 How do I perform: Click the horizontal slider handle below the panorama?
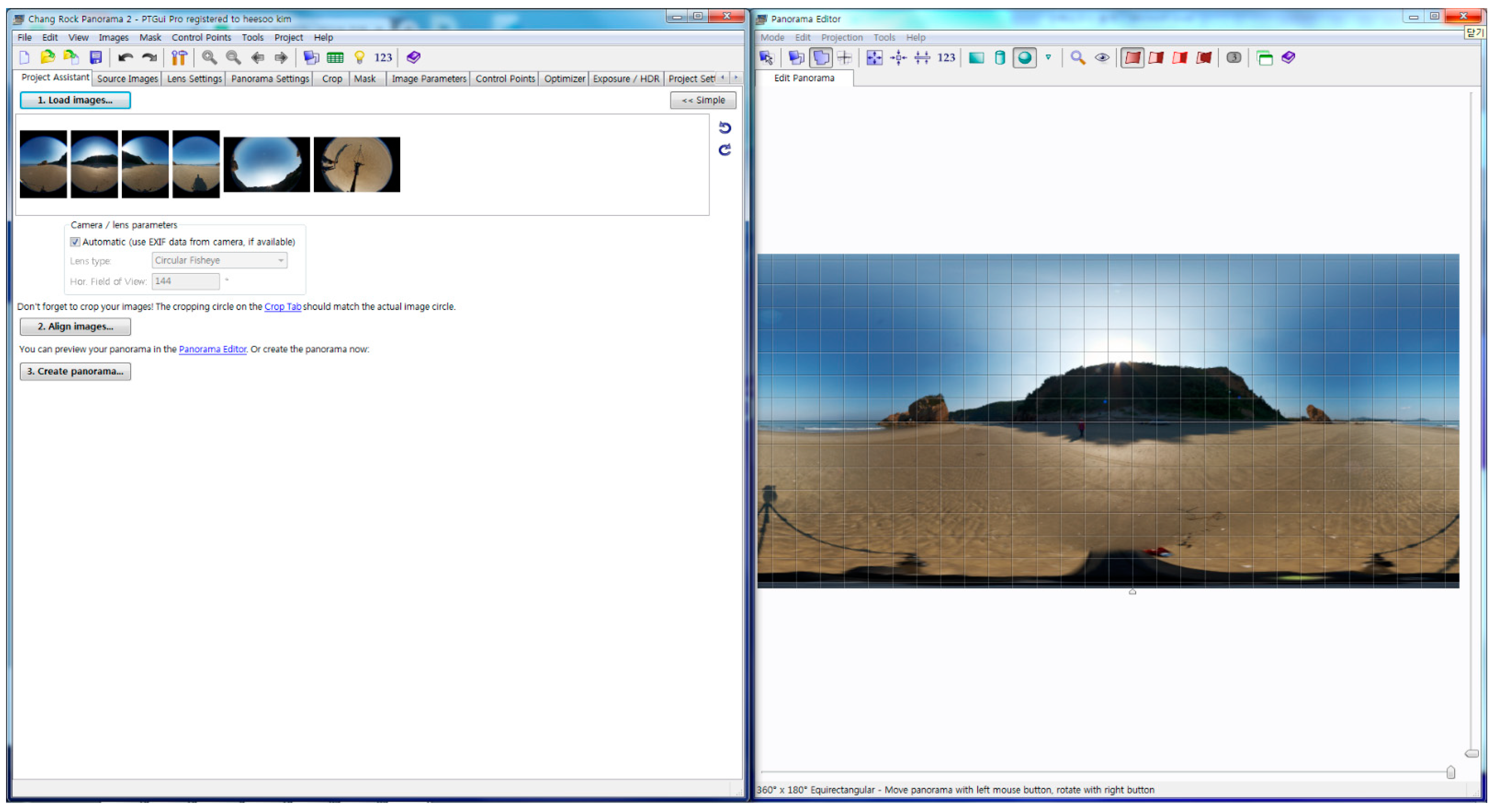pos(1450,773)
